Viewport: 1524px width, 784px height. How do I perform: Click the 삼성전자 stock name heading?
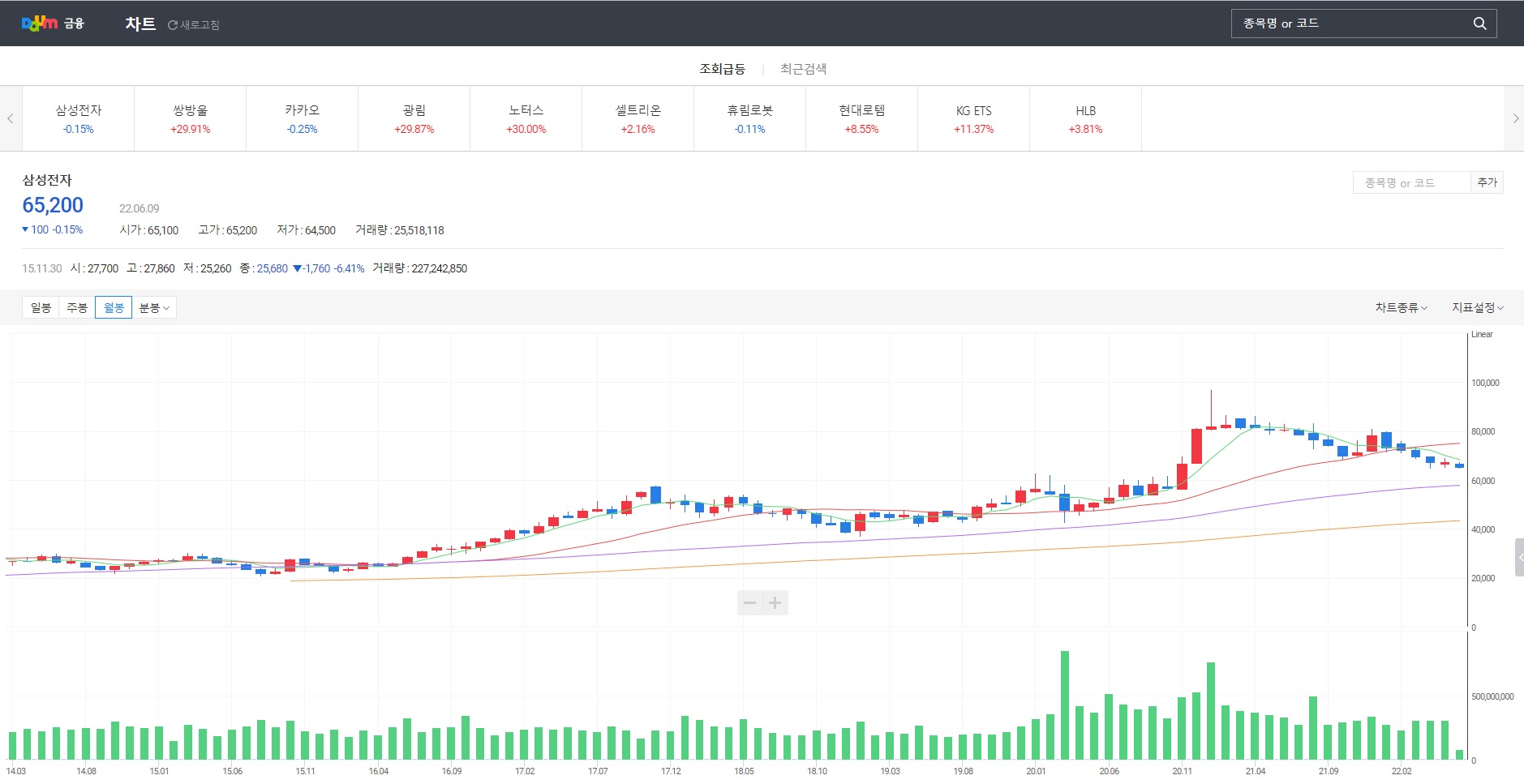pyautogui.click(x=47, y=180)
